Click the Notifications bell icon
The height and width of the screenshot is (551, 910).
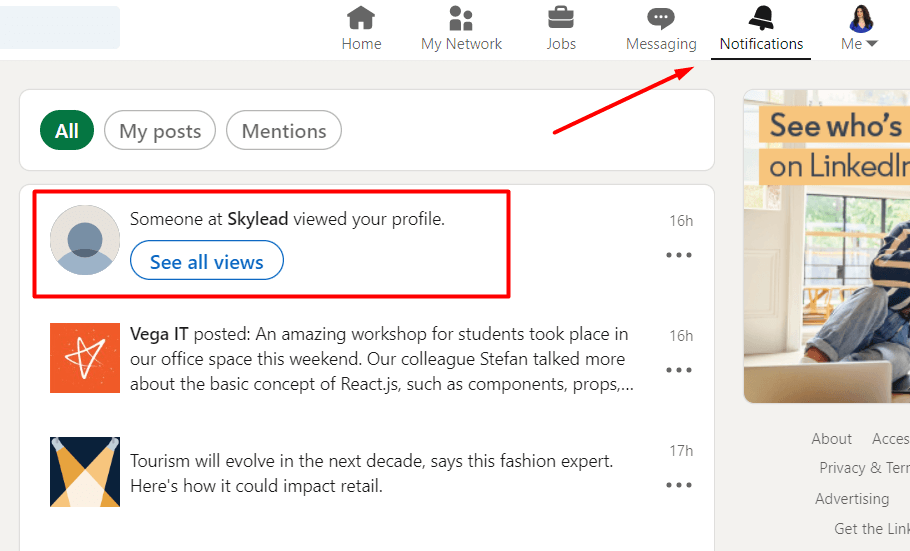click(x=762, y=18)
